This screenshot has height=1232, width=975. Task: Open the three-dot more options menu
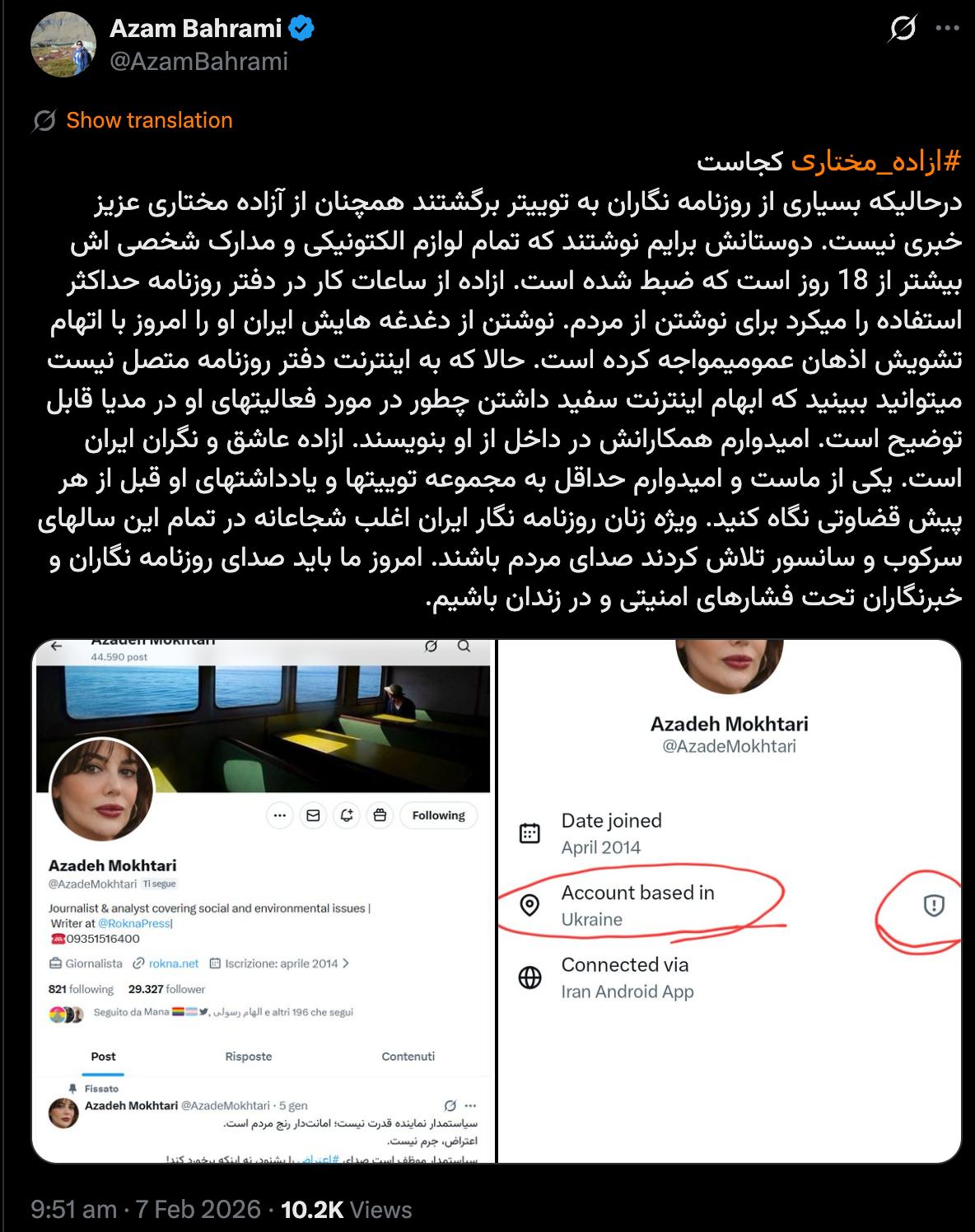tap(947, 30)
